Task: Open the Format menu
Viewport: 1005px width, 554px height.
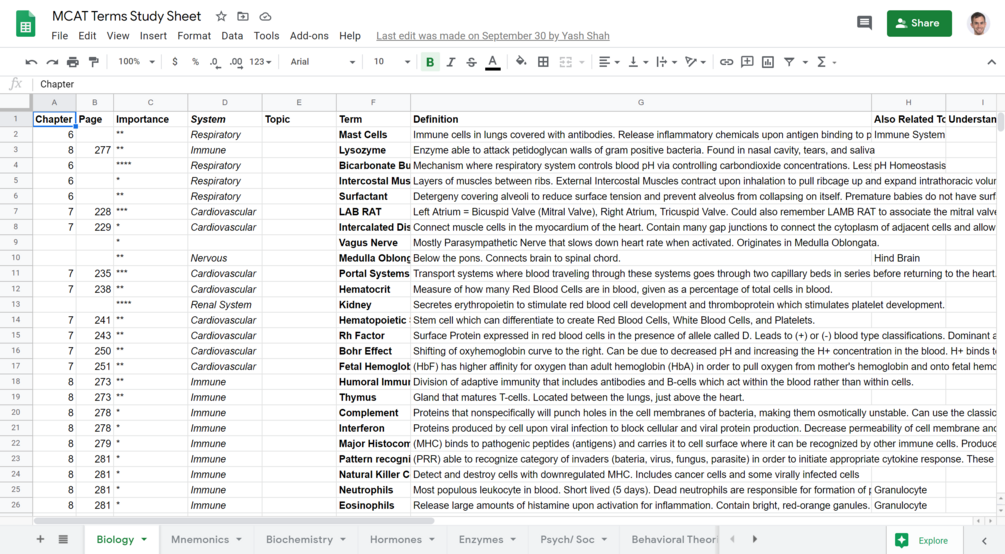Action: (194, 36)
